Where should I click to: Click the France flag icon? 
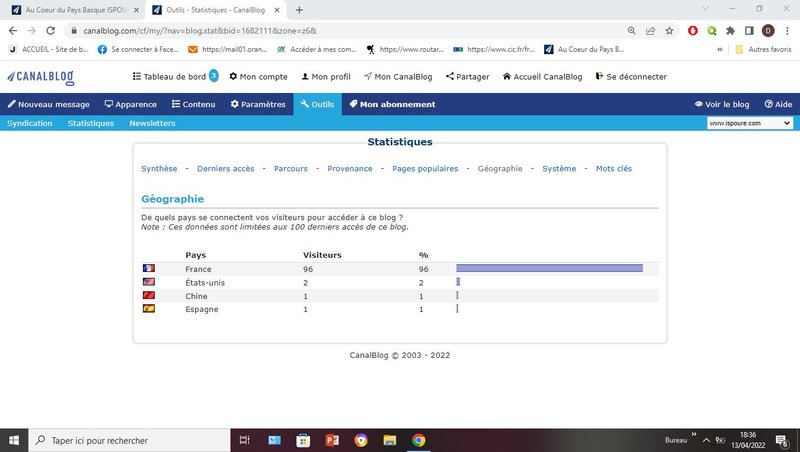148,268
